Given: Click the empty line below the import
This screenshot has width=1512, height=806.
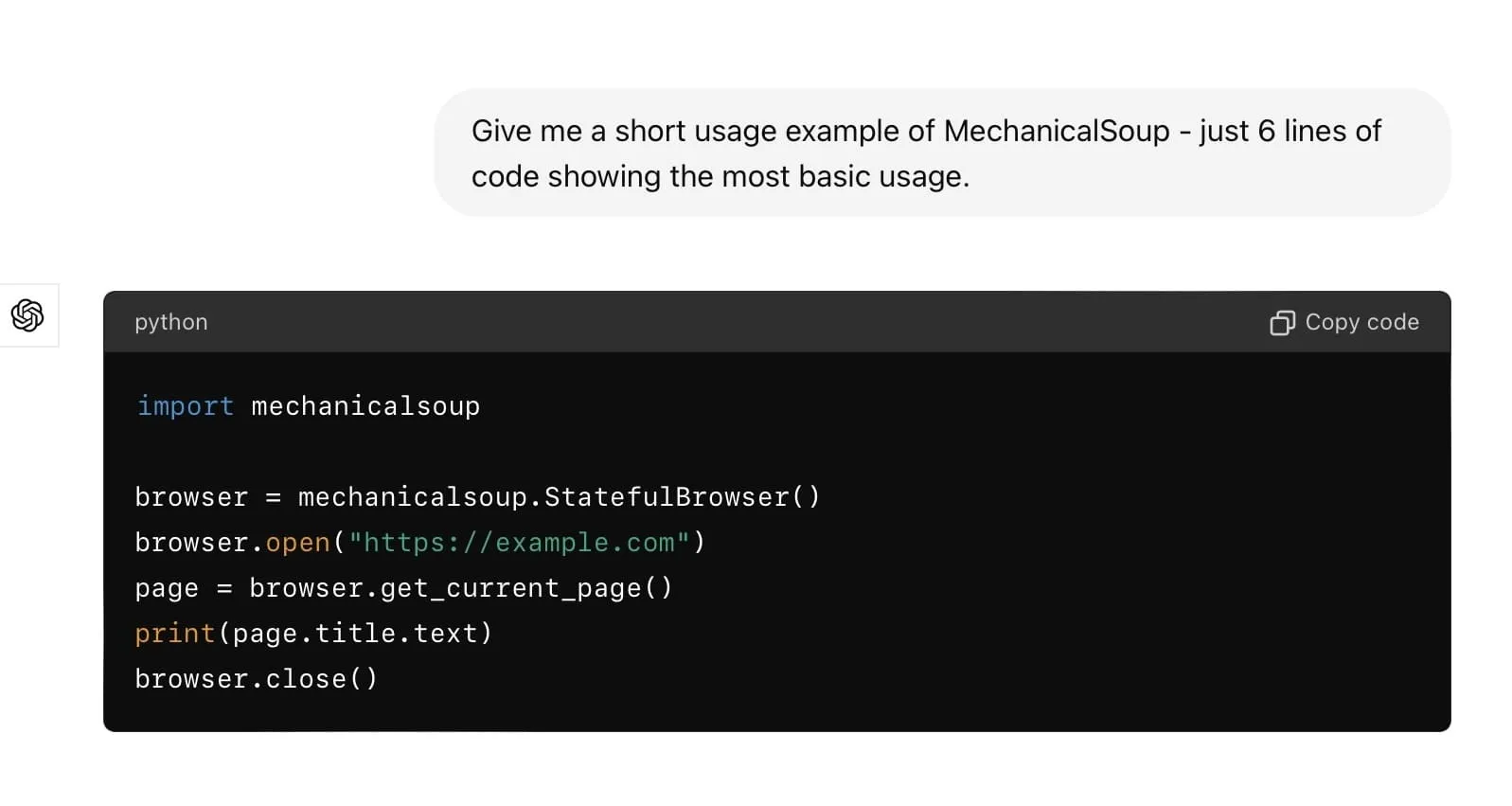Looking at the screenshot, I should pos(473,452).
